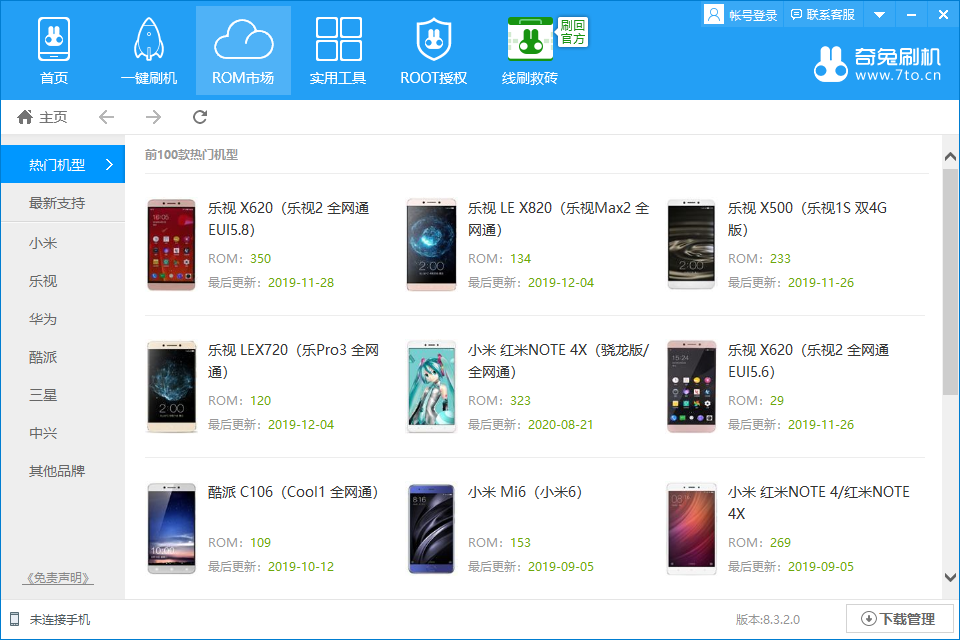Open 下载管理 download manager
Screen dimensions: 960x640
tap(899, 619)
